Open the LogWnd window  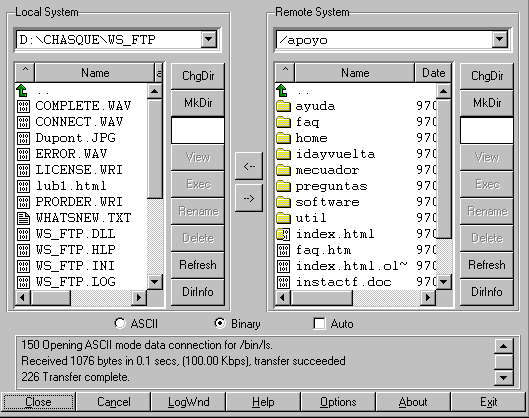click(188, 402)
